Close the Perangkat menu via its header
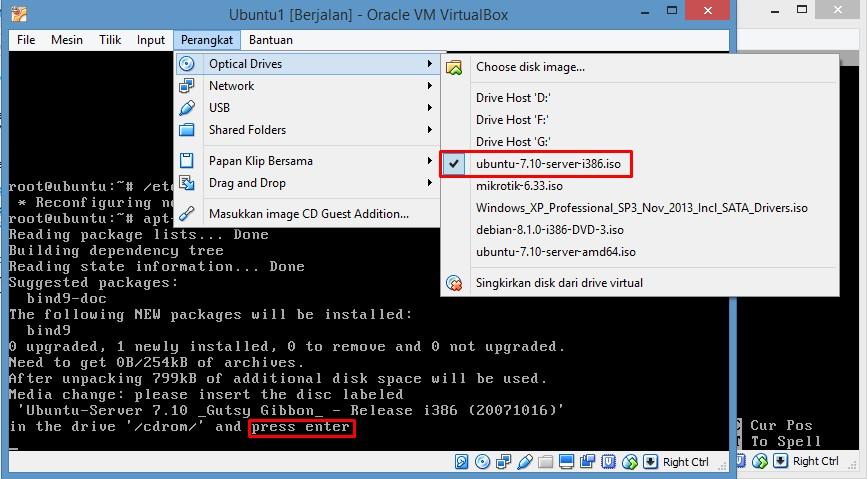The width and height of the screenshot is (867, 479). (207, 40)
